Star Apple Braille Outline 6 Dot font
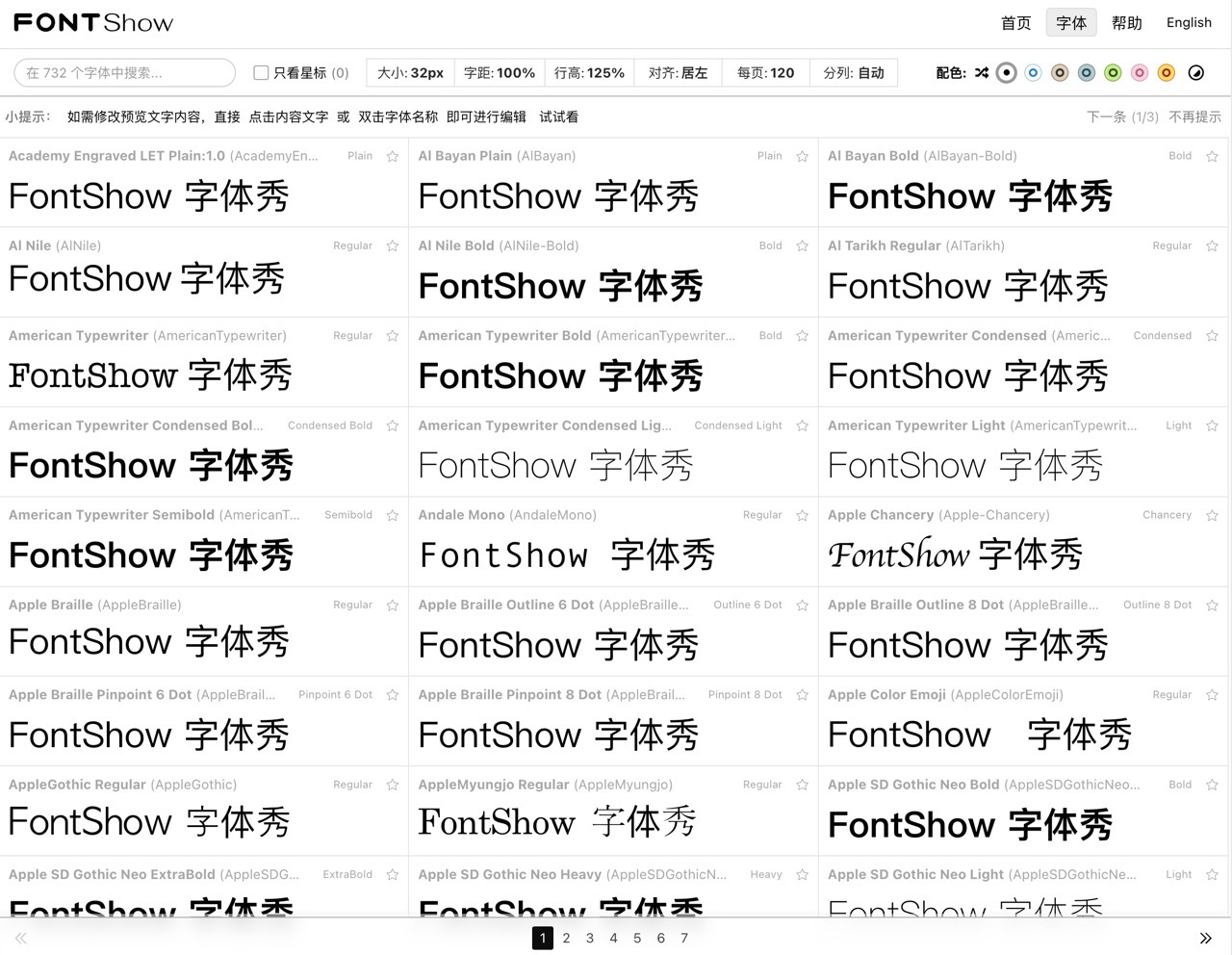Screen dimensions: 1232x955 (803, 606)
